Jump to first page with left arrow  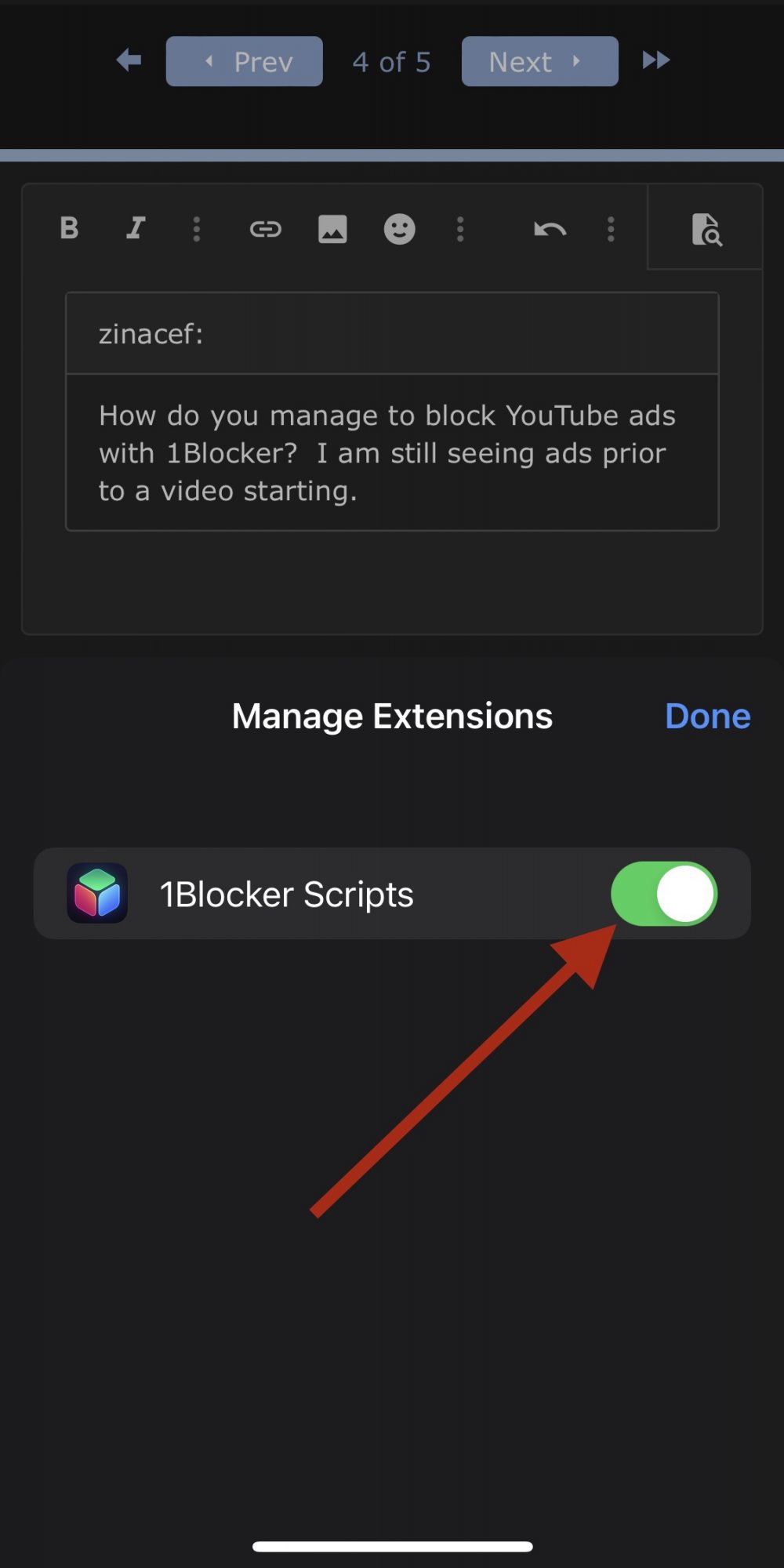pos(129,60)
